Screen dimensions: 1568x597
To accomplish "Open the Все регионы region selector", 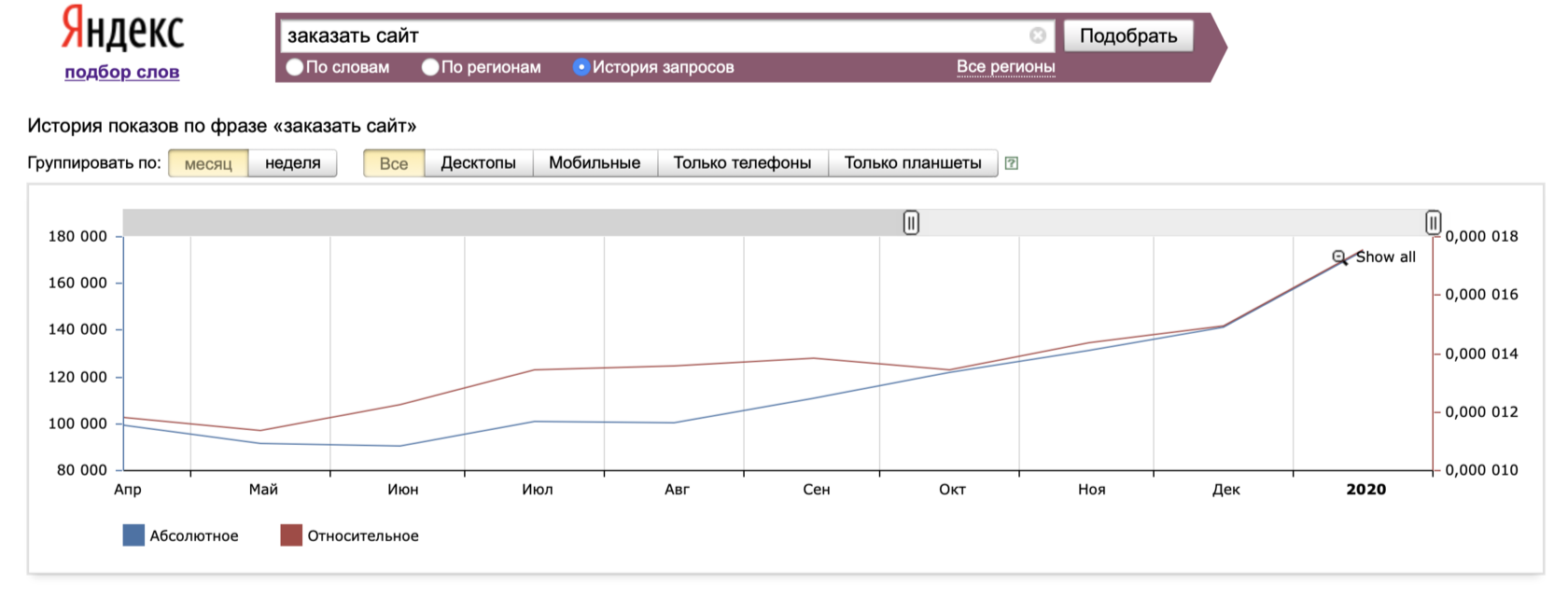I will [1005, 67].
